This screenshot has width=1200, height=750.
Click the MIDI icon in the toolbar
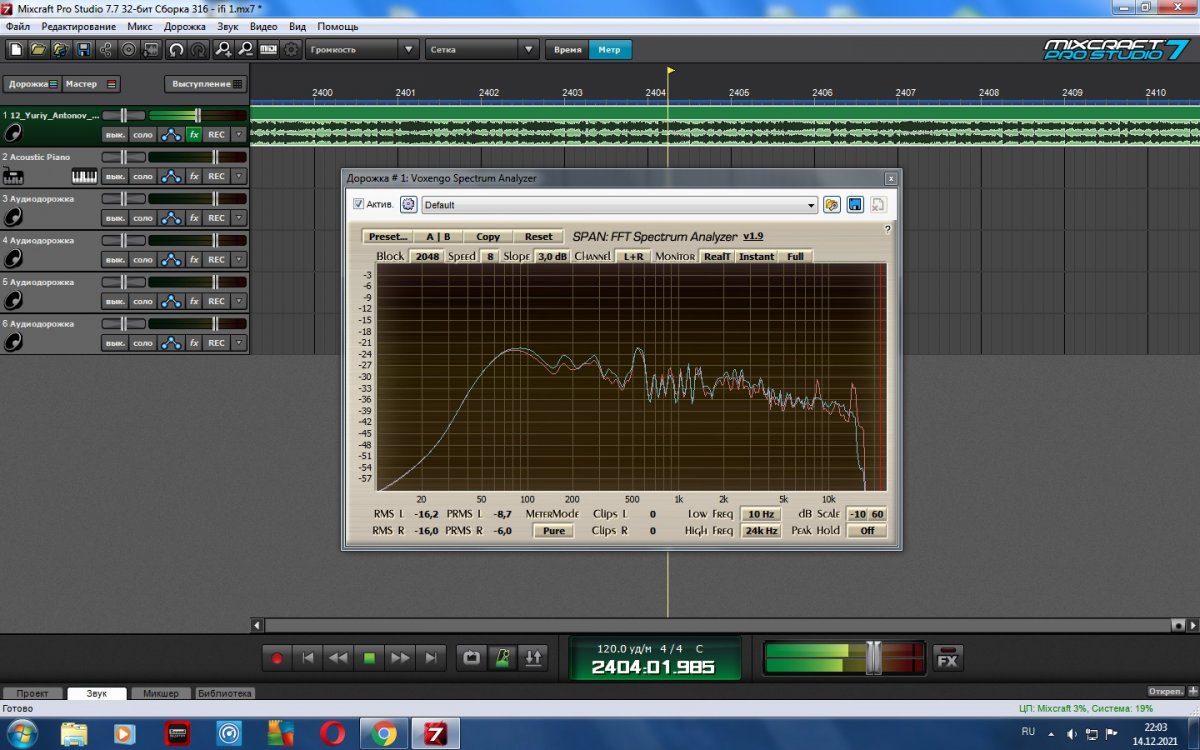[x=268, y=49]
